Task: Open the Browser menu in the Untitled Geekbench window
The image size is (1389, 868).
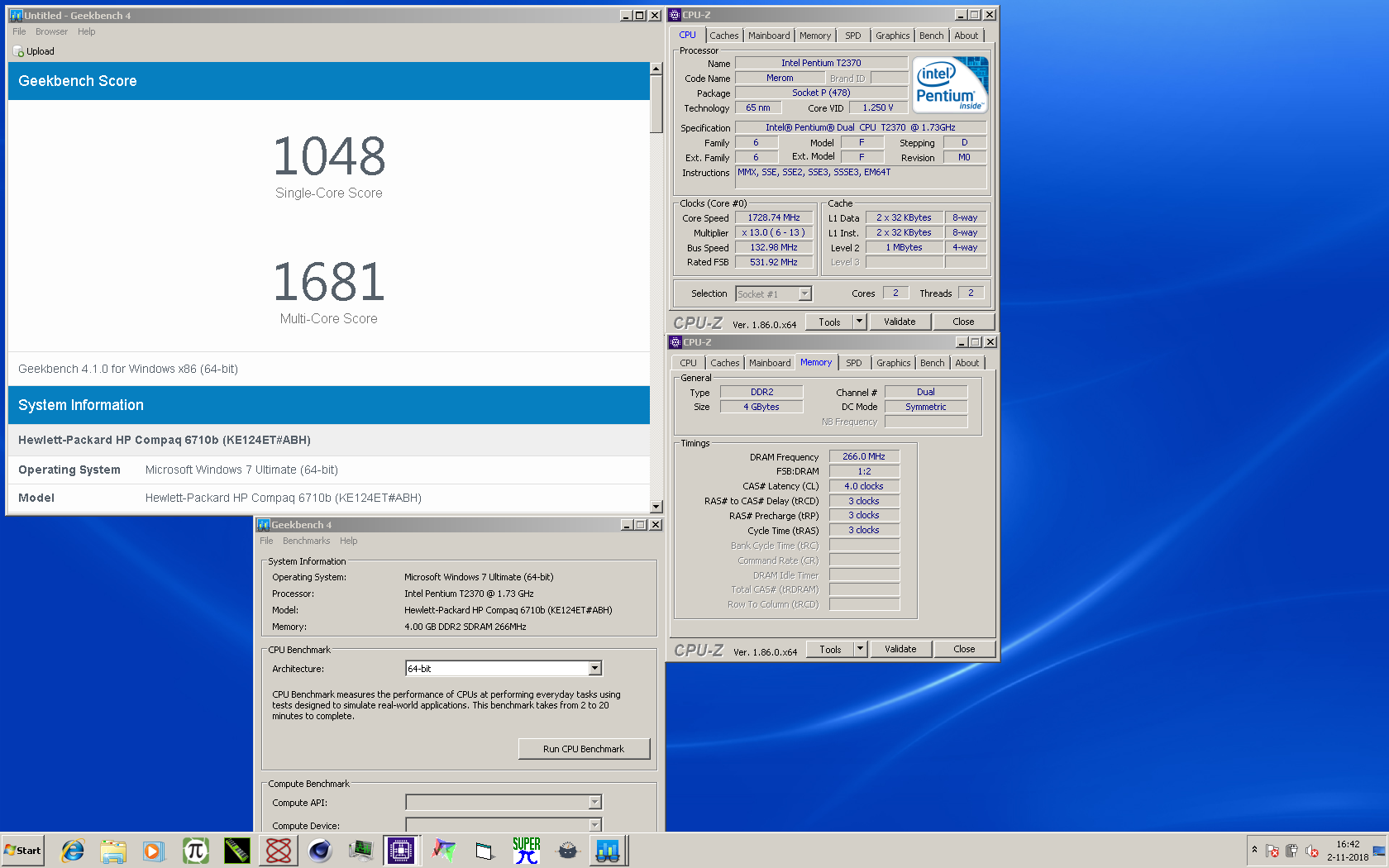Action: click(x=51, y=31)
